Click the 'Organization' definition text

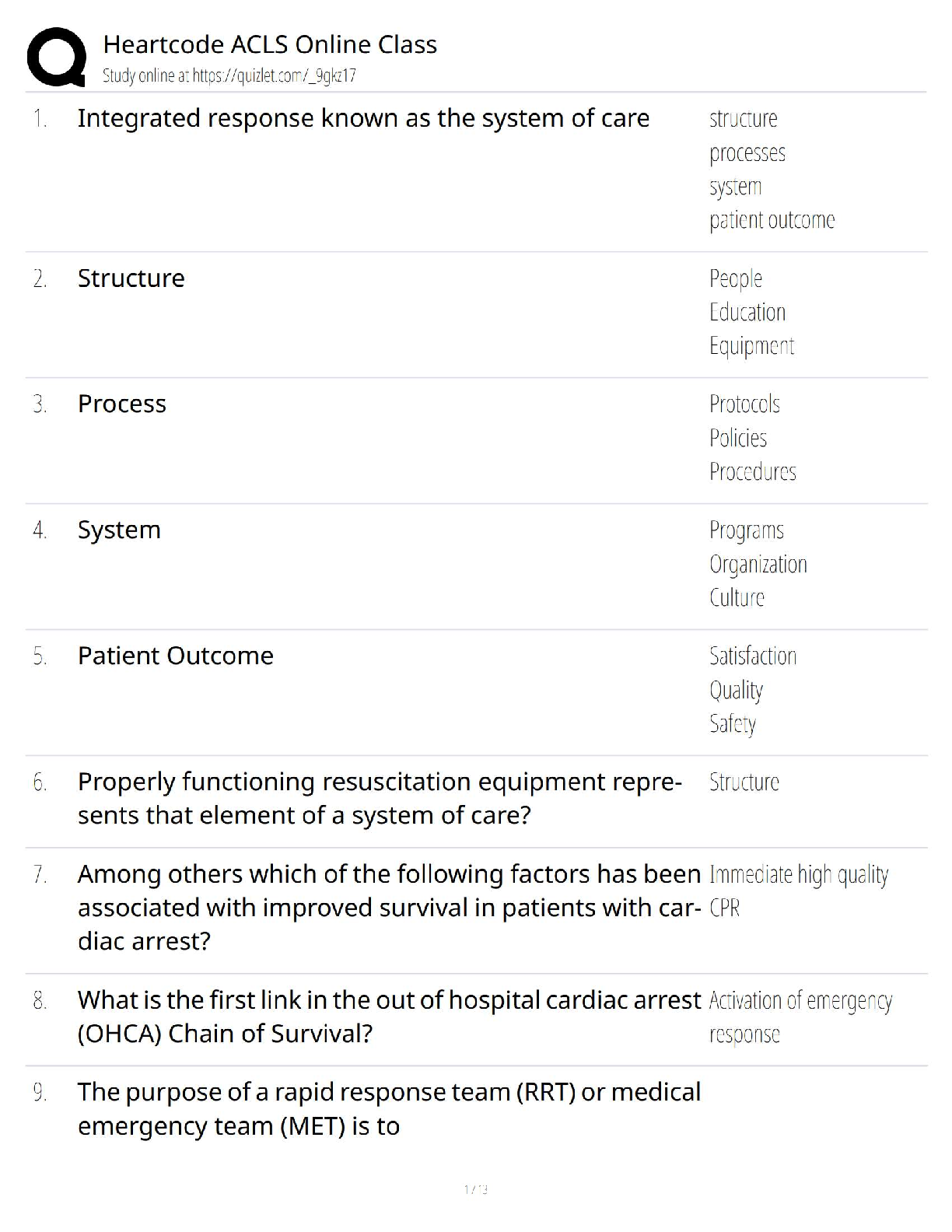pos(758,565)
